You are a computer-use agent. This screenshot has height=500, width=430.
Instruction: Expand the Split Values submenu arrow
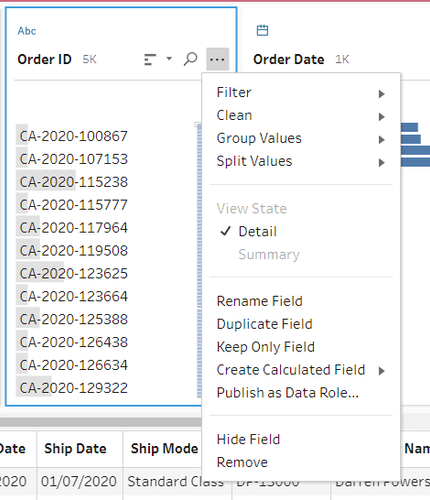(x=382, y=163)
